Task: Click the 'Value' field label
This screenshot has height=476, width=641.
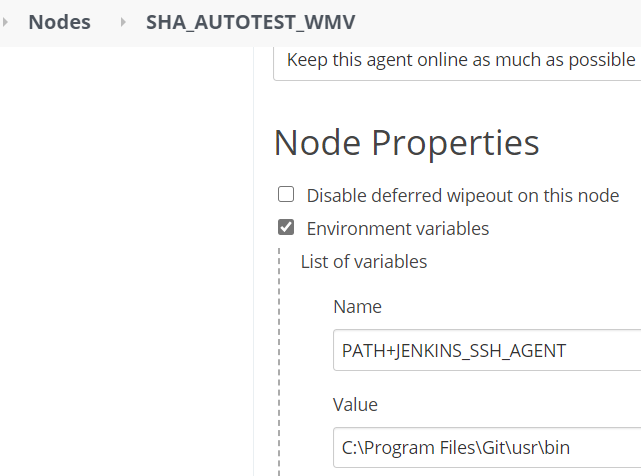Action: pos(355,405)
